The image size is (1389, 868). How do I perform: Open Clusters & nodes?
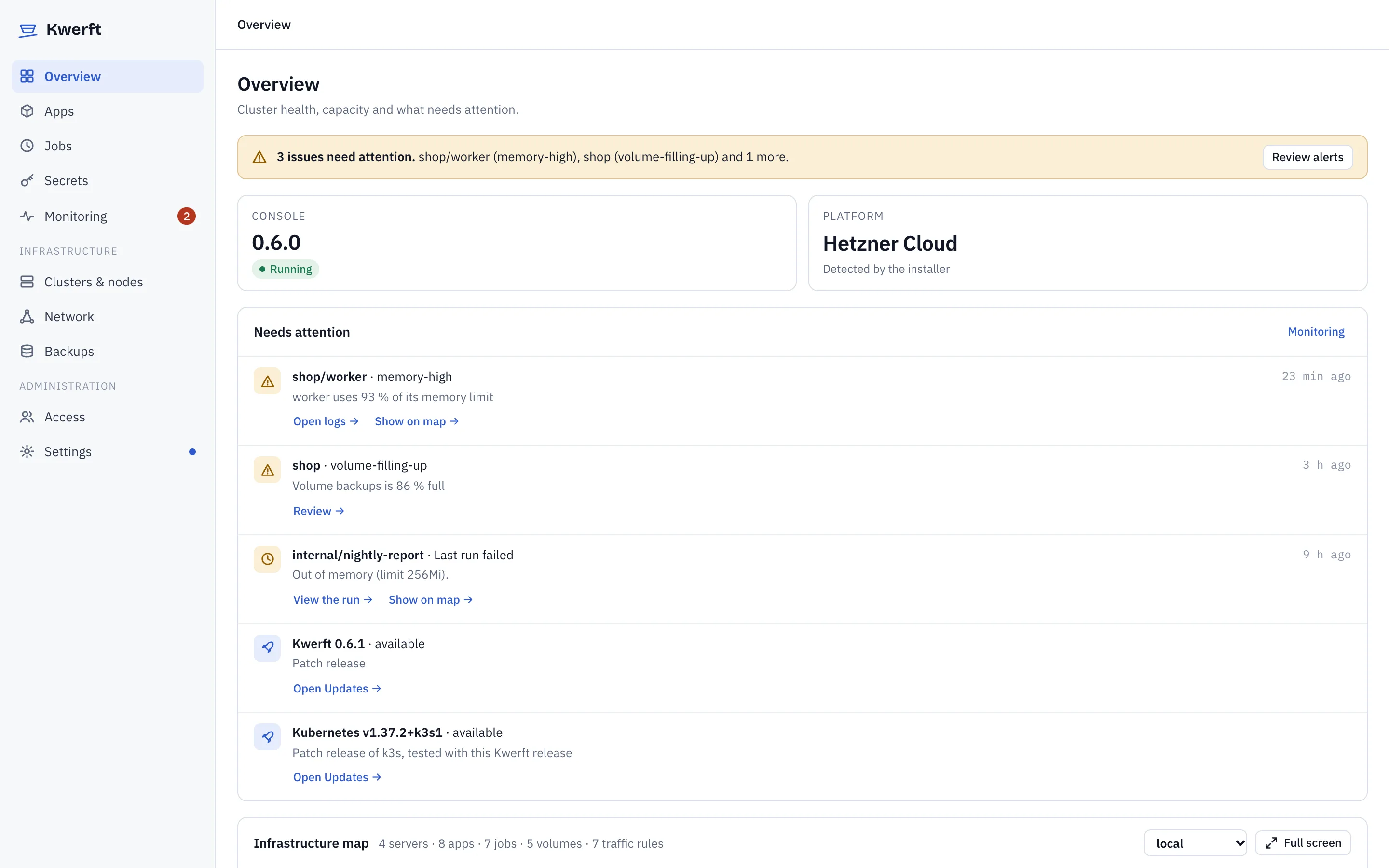108,282
